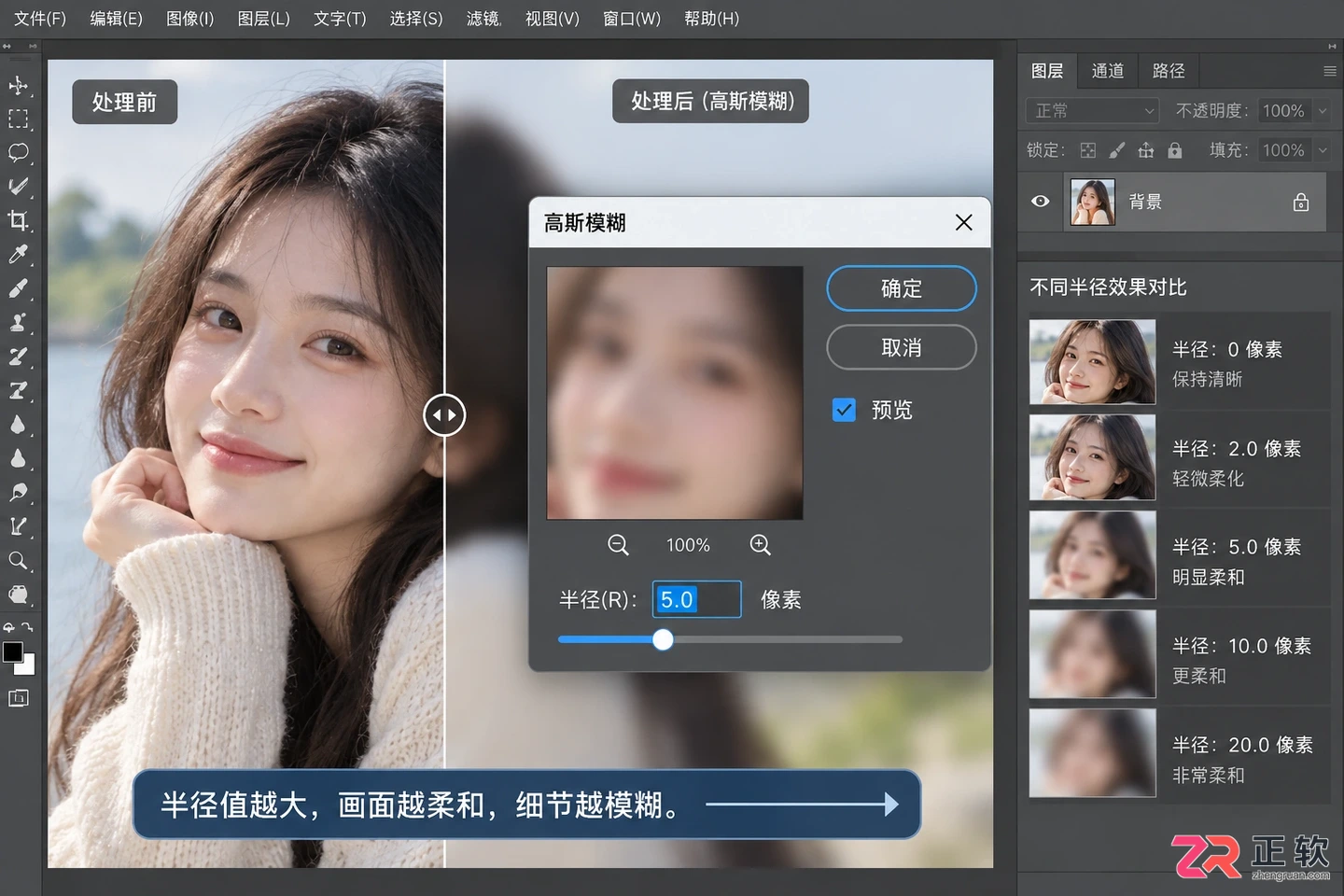Open the 帮助(H) menu
Screen dimensions: 1344x896
click(x=711, y=19)
